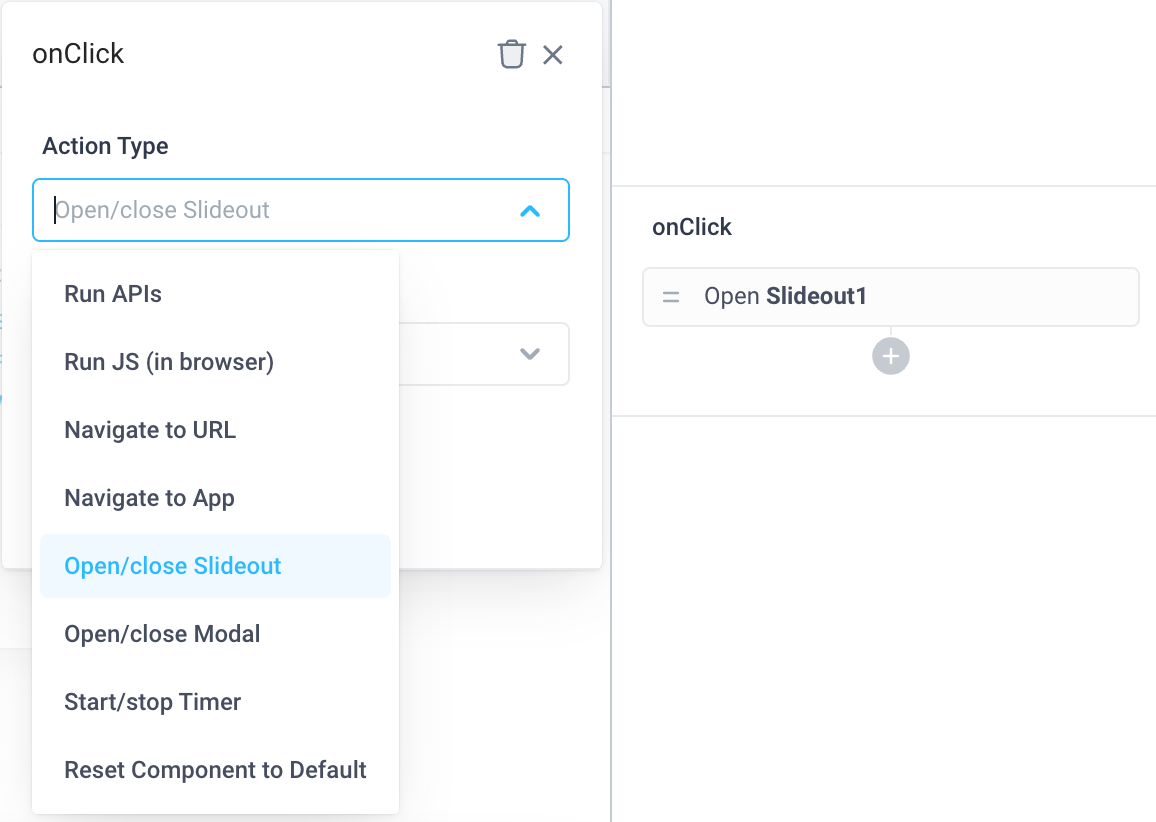Add a new action with plus button
The image size is (1156, 822).
point(890,356)
